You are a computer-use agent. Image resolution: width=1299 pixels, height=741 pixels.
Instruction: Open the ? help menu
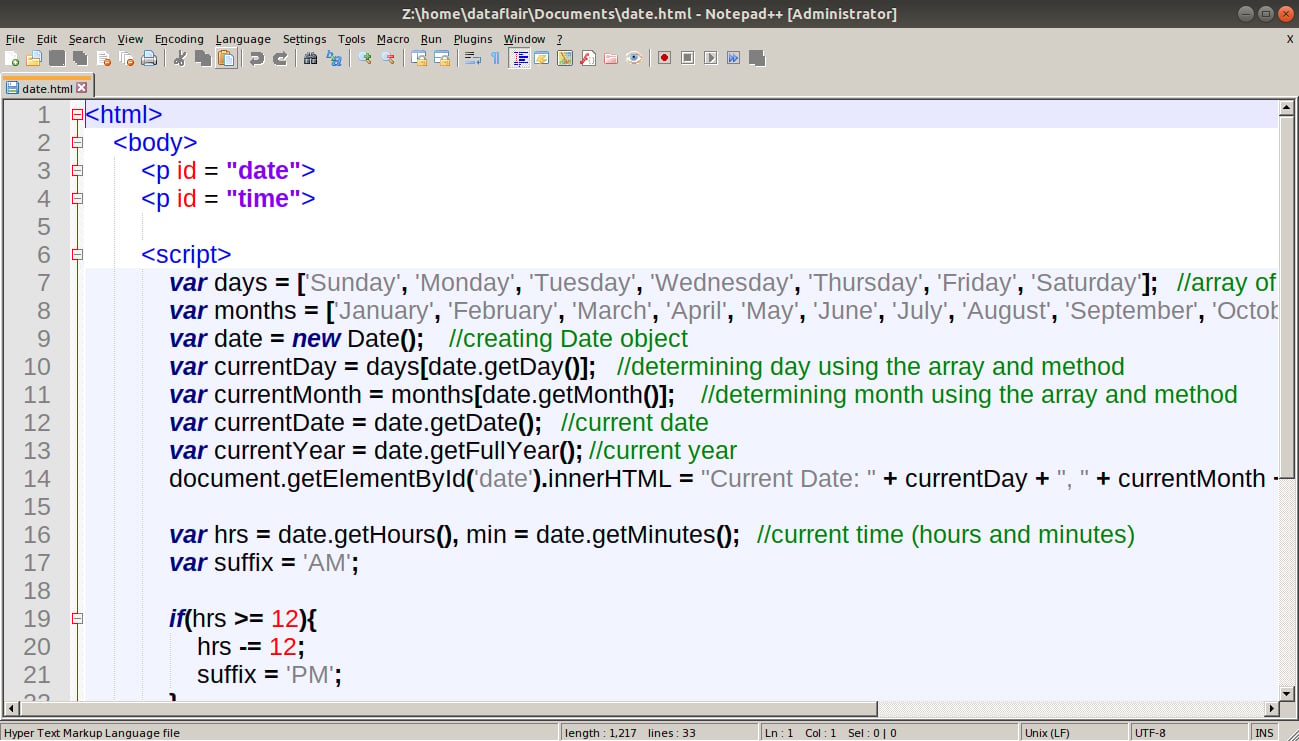pyautogui.click(x=559, y=39)
